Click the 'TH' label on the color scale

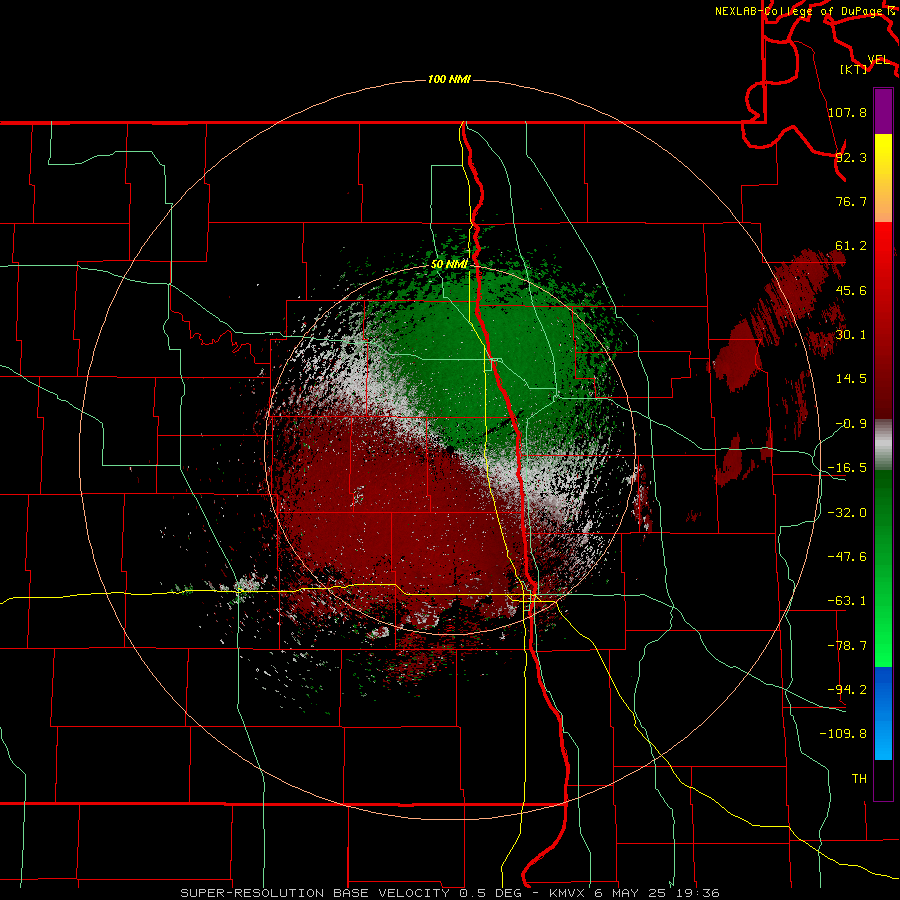click(859, 779)
